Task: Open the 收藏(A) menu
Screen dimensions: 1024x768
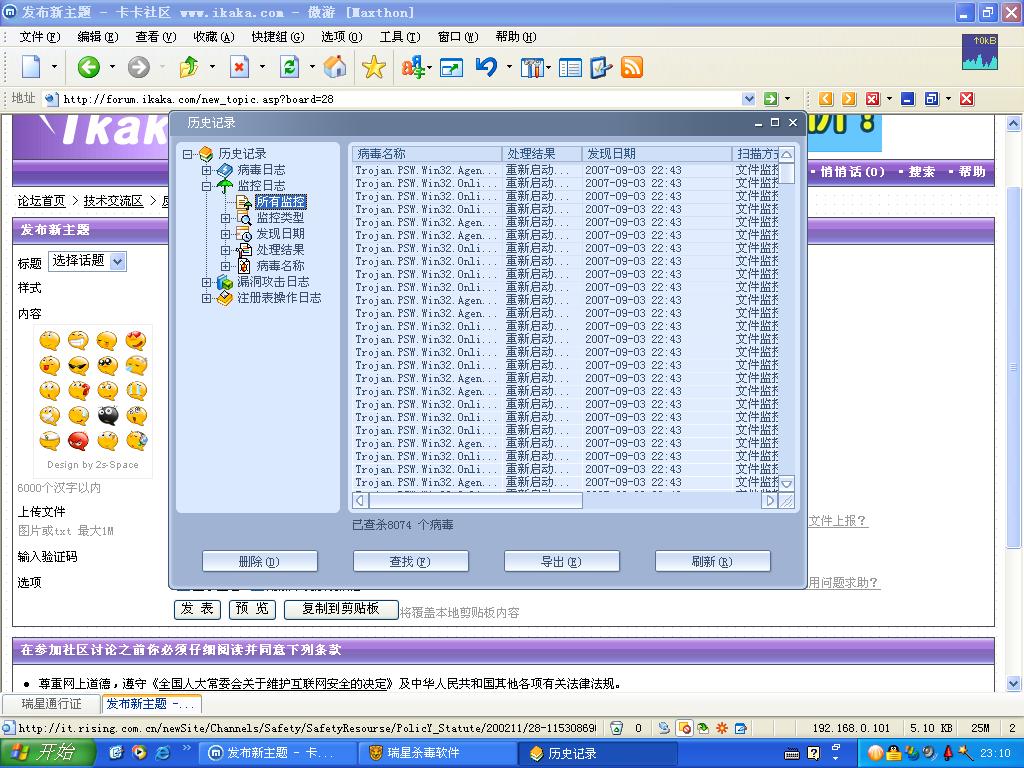Action: (x=214, y=37)
